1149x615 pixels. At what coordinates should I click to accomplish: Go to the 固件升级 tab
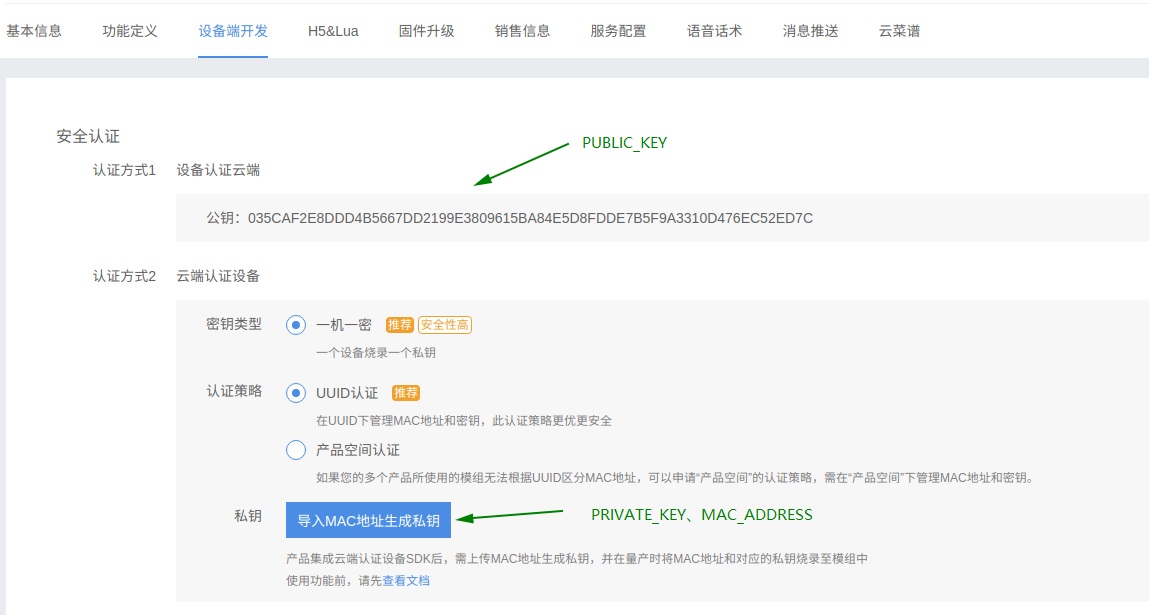pos(426,31)
